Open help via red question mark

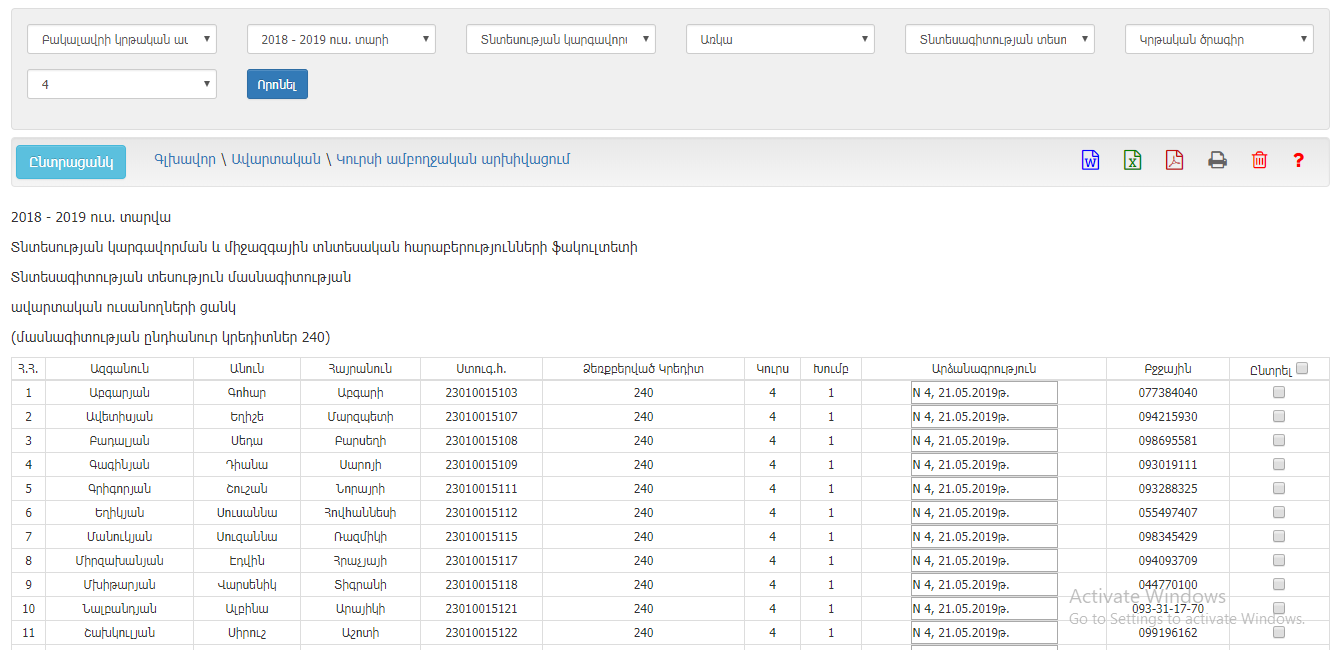pyautogui.click(x=1298, y=160)
